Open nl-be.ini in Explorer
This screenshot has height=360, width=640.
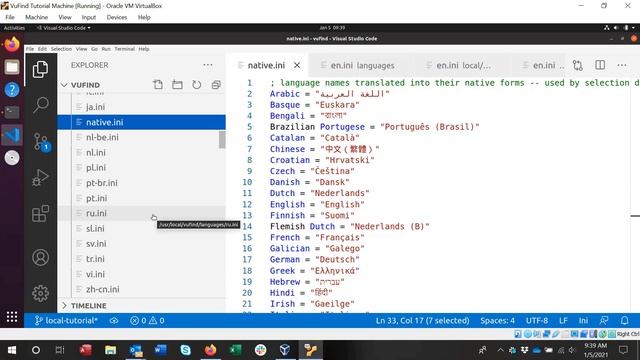pos(141,137)
